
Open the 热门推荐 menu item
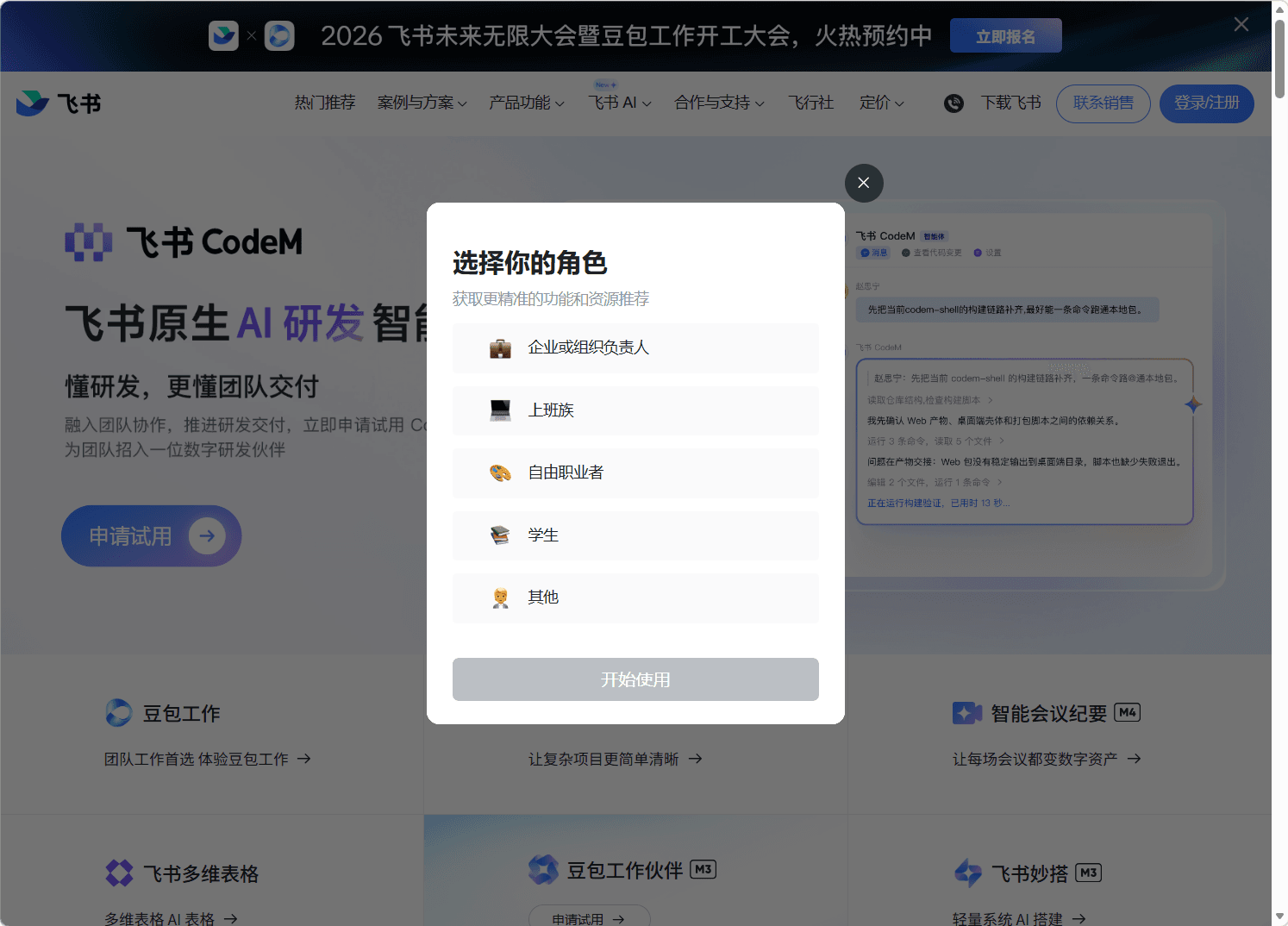[325, 103]
